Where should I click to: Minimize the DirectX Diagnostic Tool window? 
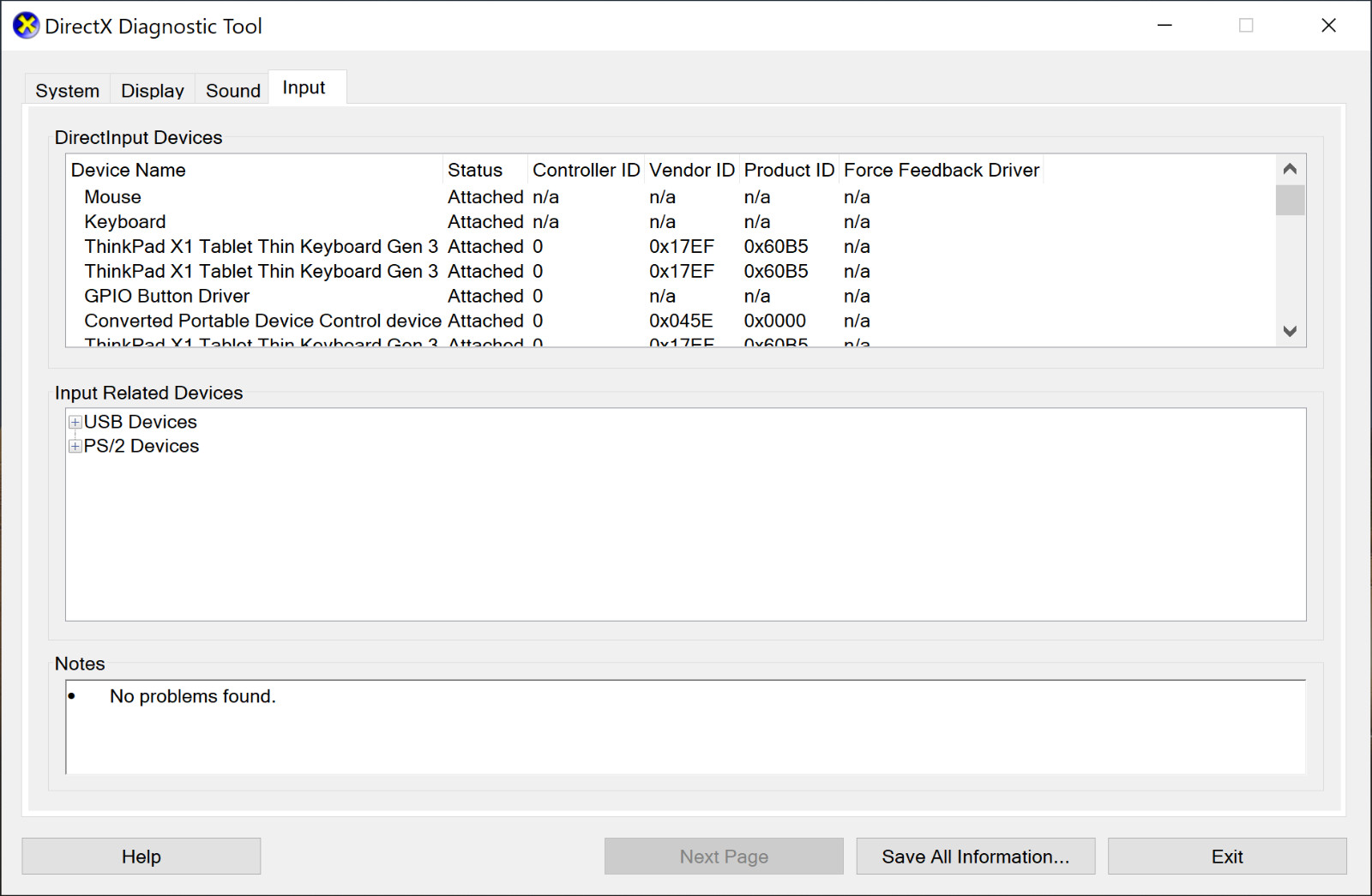point(1164,26)
